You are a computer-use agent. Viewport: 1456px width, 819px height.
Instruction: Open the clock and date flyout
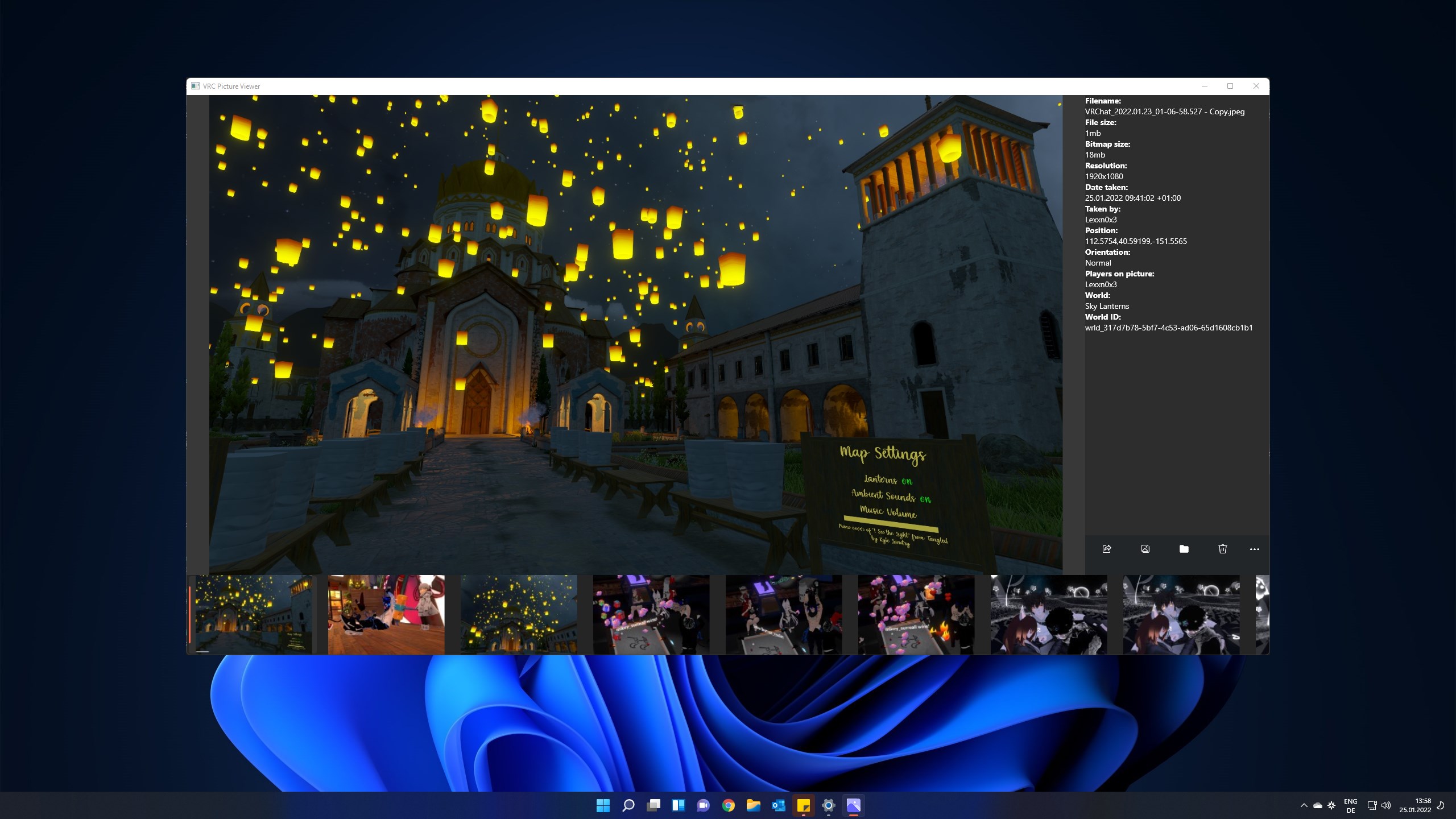(x=1415, y=805)
